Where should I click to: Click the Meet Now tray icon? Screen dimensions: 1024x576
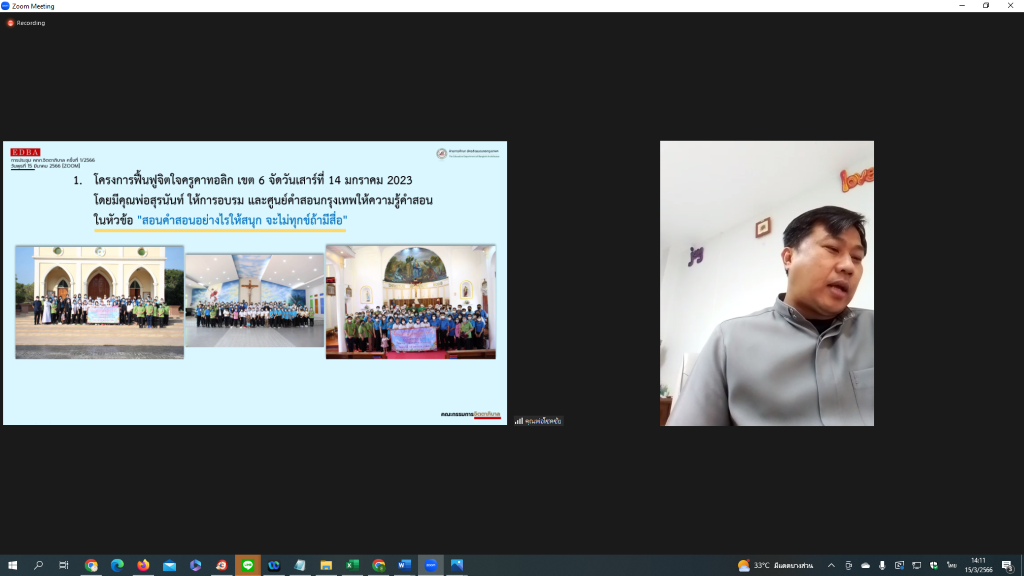coord(848,566)
